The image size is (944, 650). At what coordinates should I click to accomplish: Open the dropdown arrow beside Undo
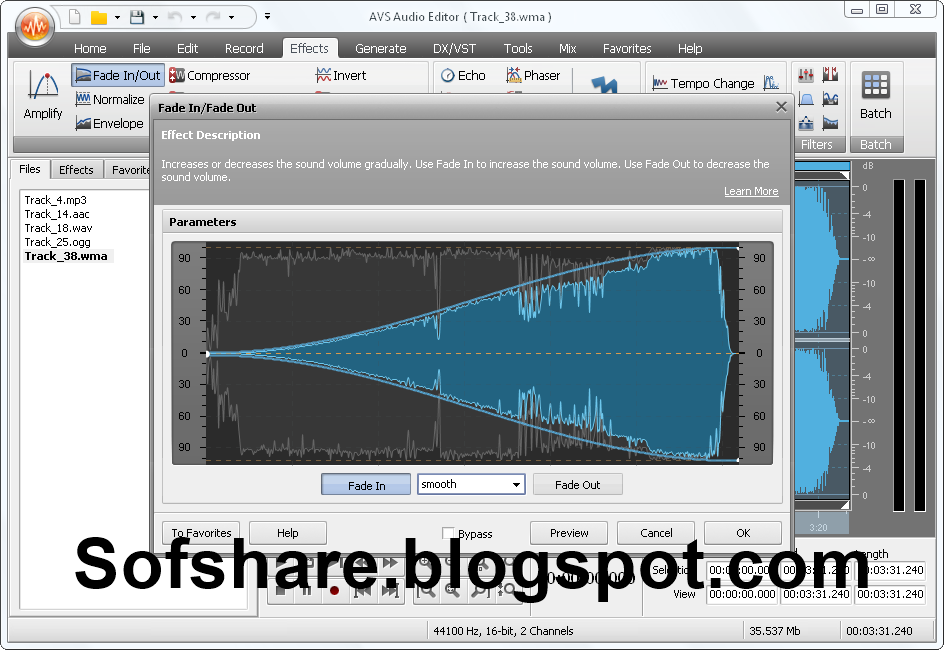193,17
